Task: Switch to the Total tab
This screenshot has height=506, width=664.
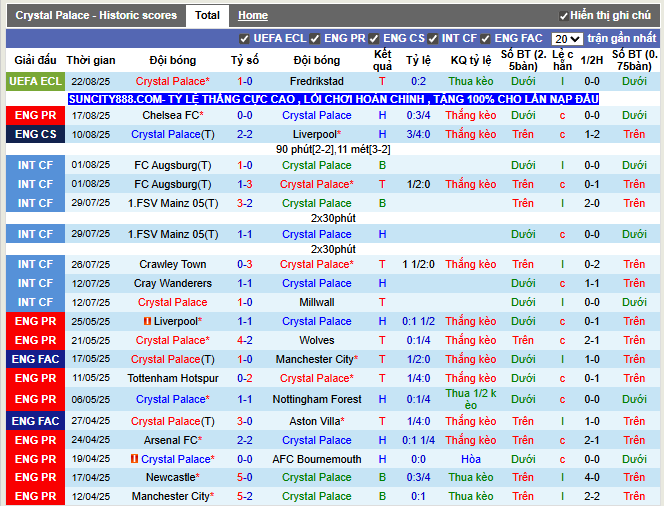Action: click(x=207, y=16)
